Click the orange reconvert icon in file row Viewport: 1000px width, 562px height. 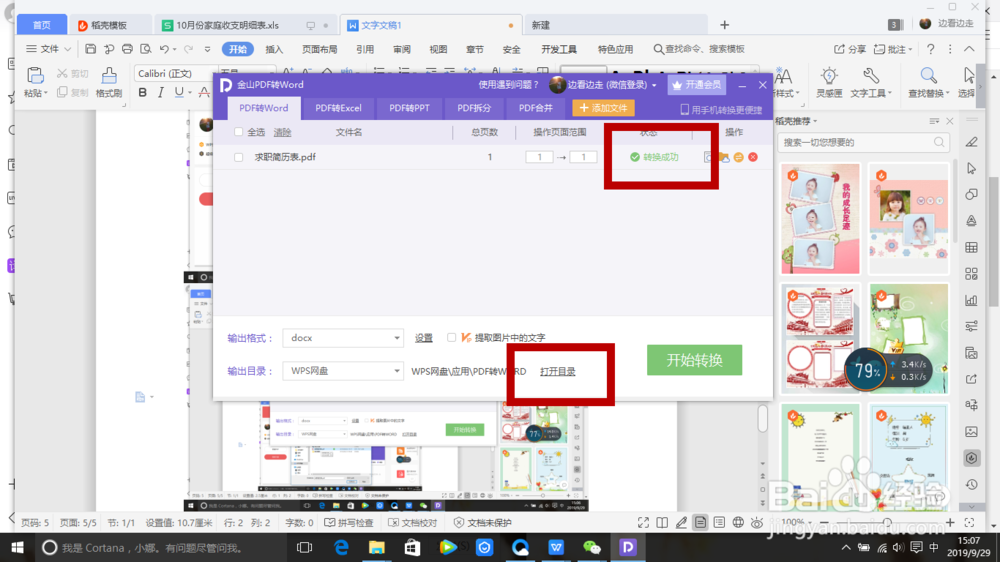click(739, 157)
